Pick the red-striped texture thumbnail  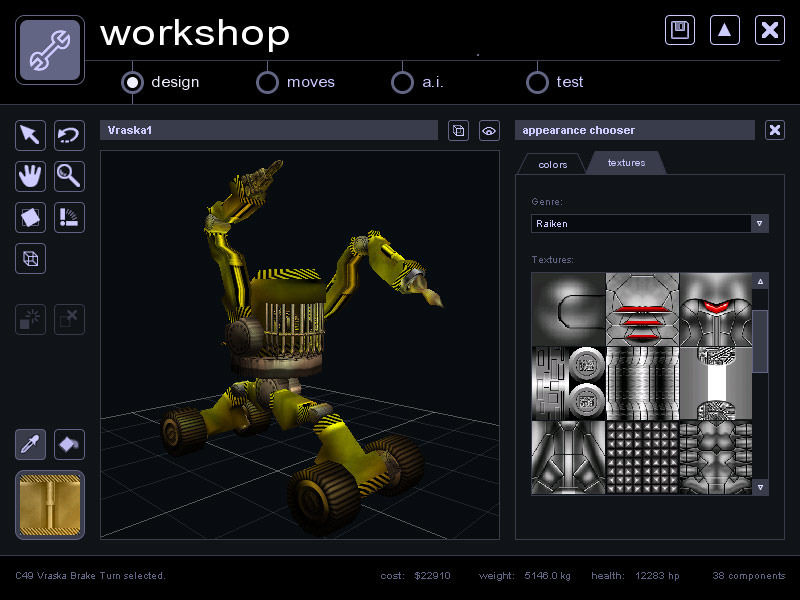tap(642, 309)
